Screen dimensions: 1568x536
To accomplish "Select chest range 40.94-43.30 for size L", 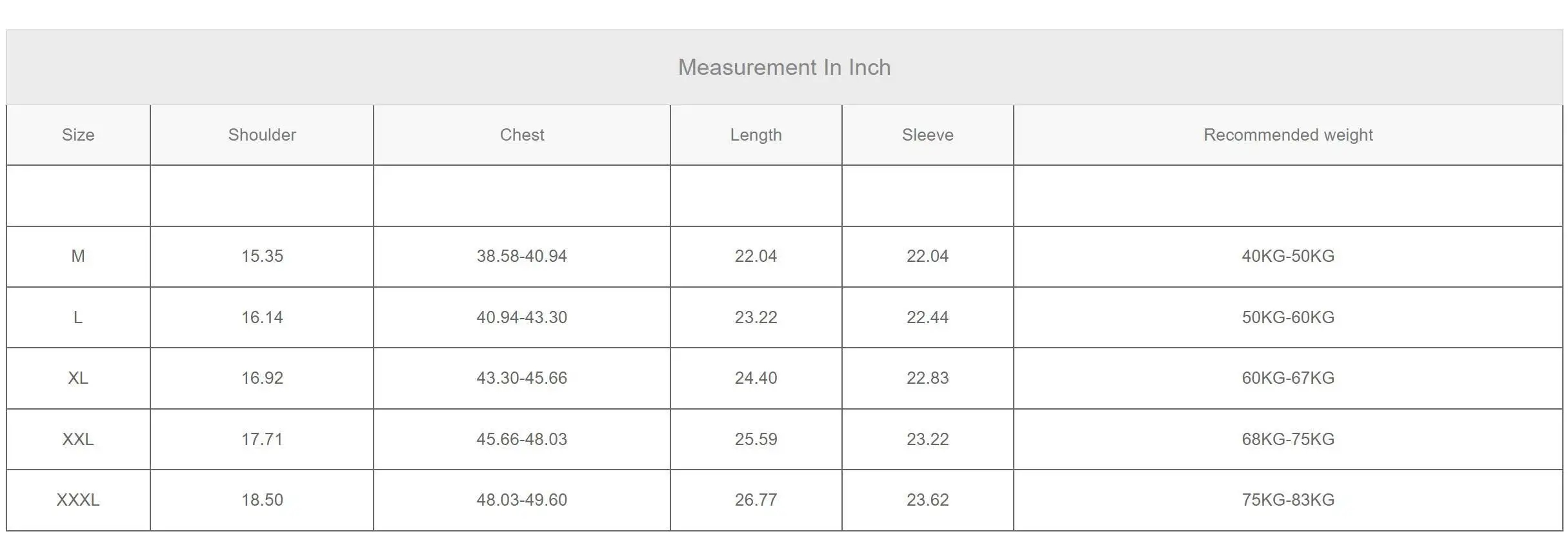I will tap(522, 317).
